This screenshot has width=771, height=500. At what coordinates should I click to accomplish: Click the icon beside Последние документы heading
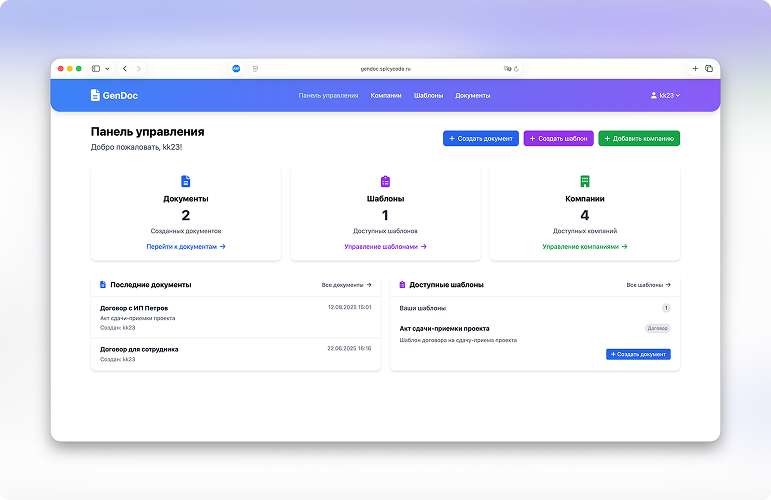103,285
